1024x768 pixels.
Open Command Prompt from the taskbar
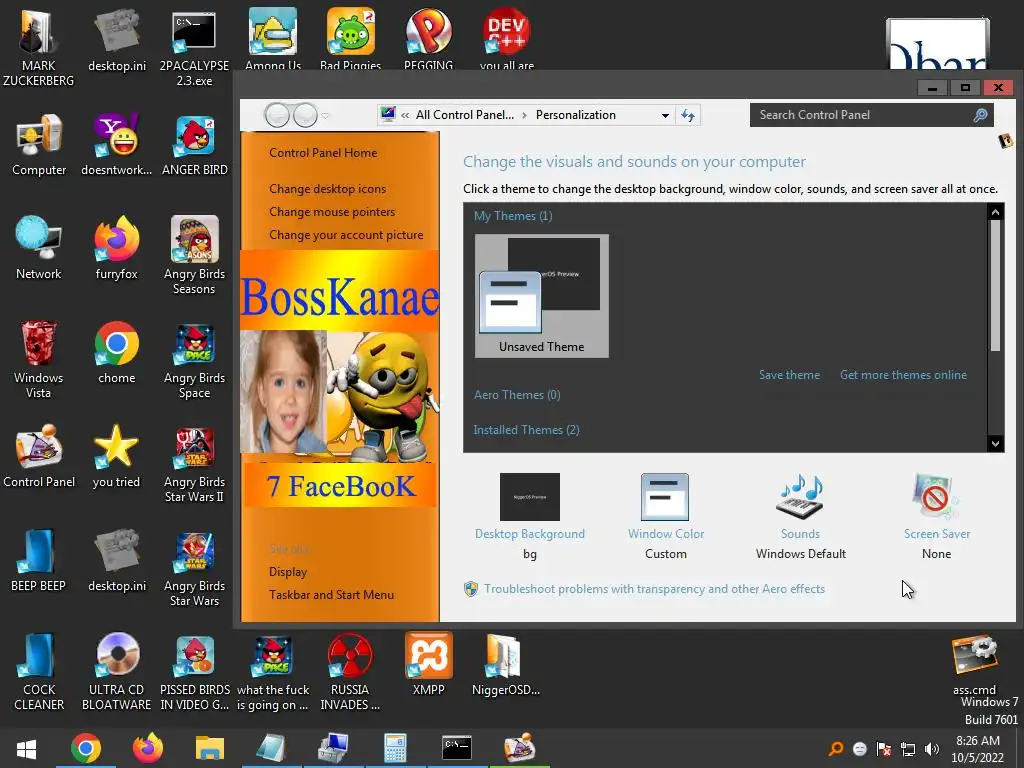457,748
